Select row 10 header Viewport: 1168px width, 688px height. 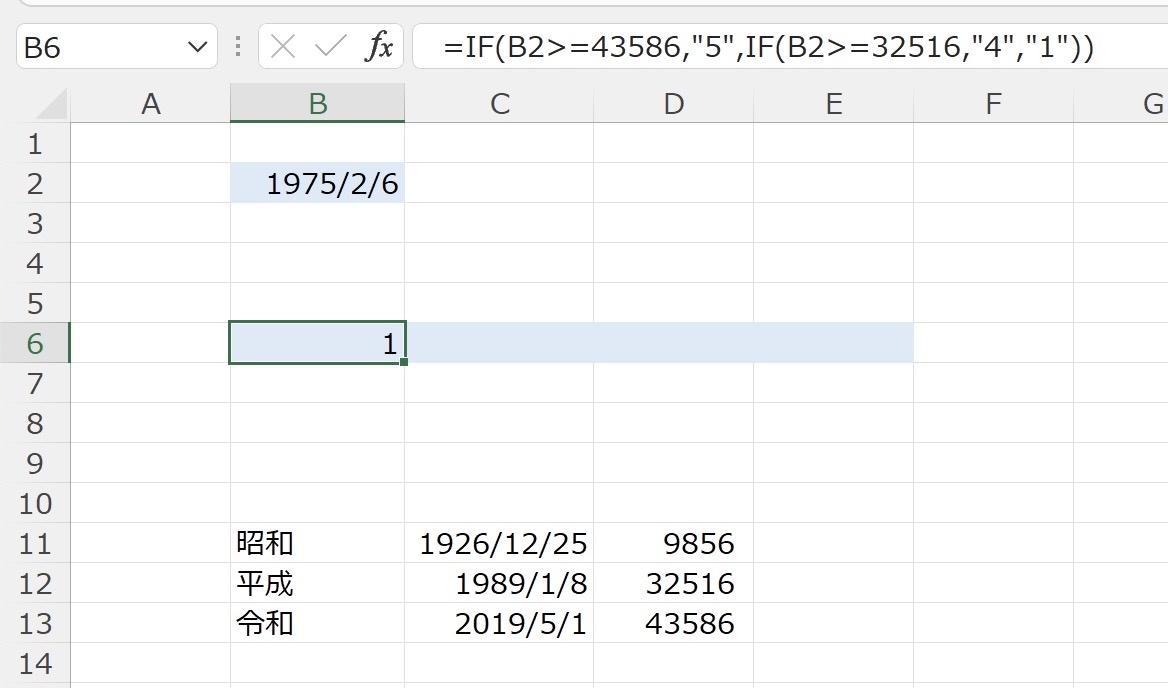point(35,503)
